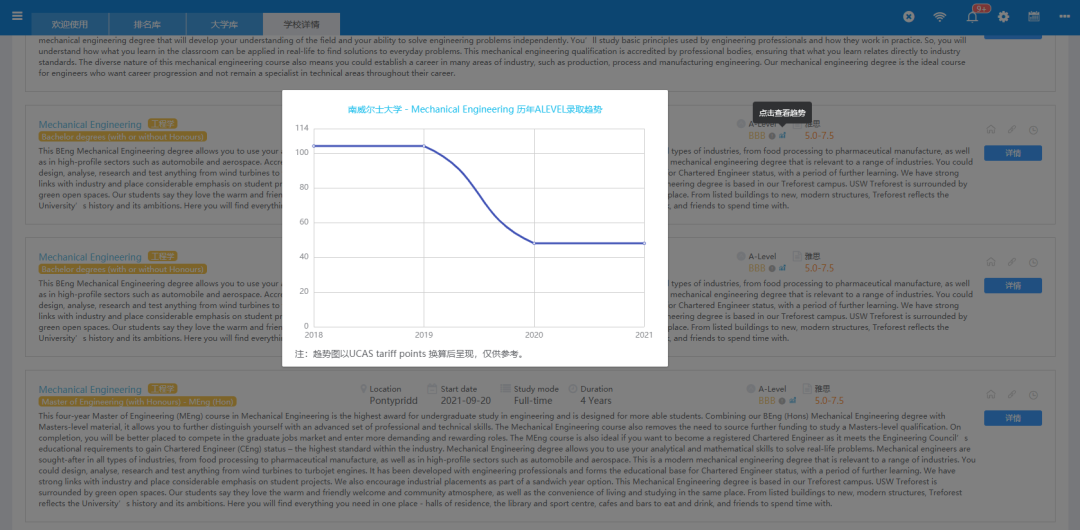Screen dimensions: 1080x530
Task: Click 2021 data point on trend line
Action: pos(644,243)
